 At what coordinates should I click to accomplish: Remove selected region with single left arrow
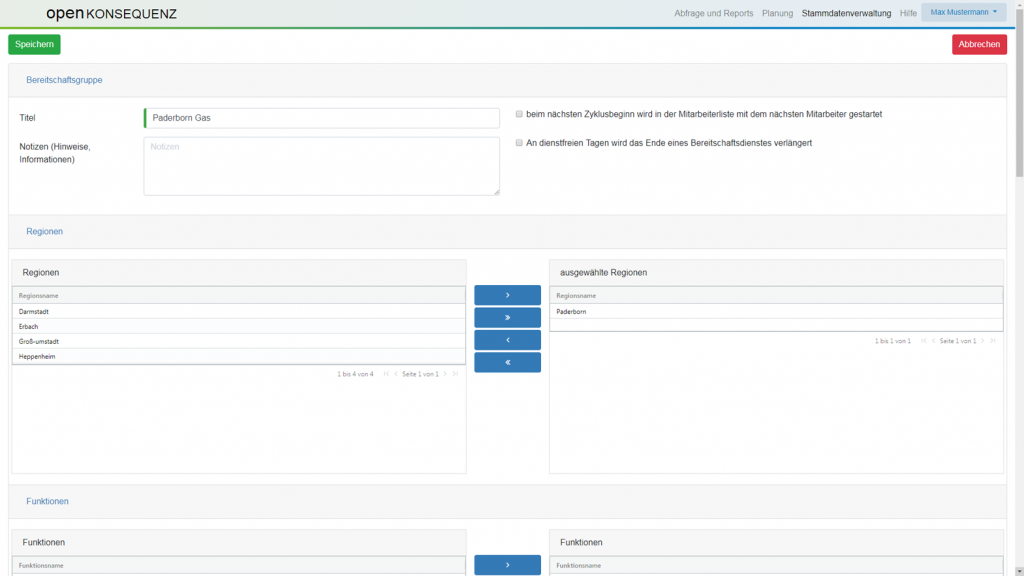[507, 340]
